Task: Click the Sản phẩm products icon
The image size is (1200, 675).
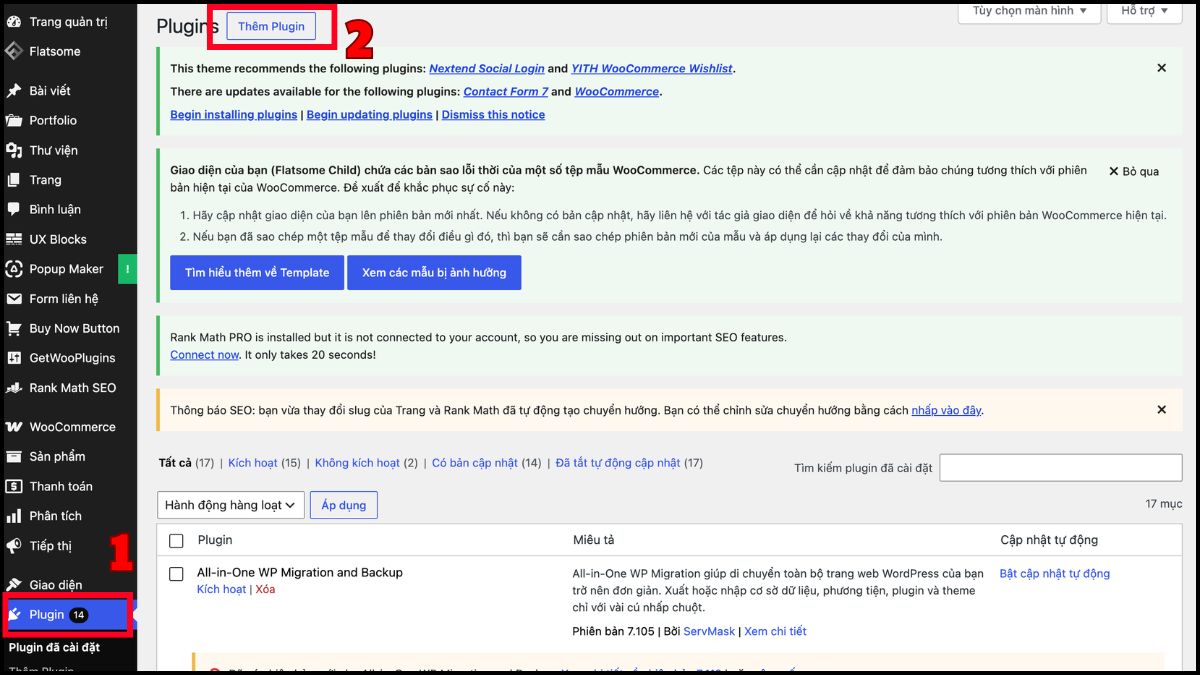Action: coord(14,456)
